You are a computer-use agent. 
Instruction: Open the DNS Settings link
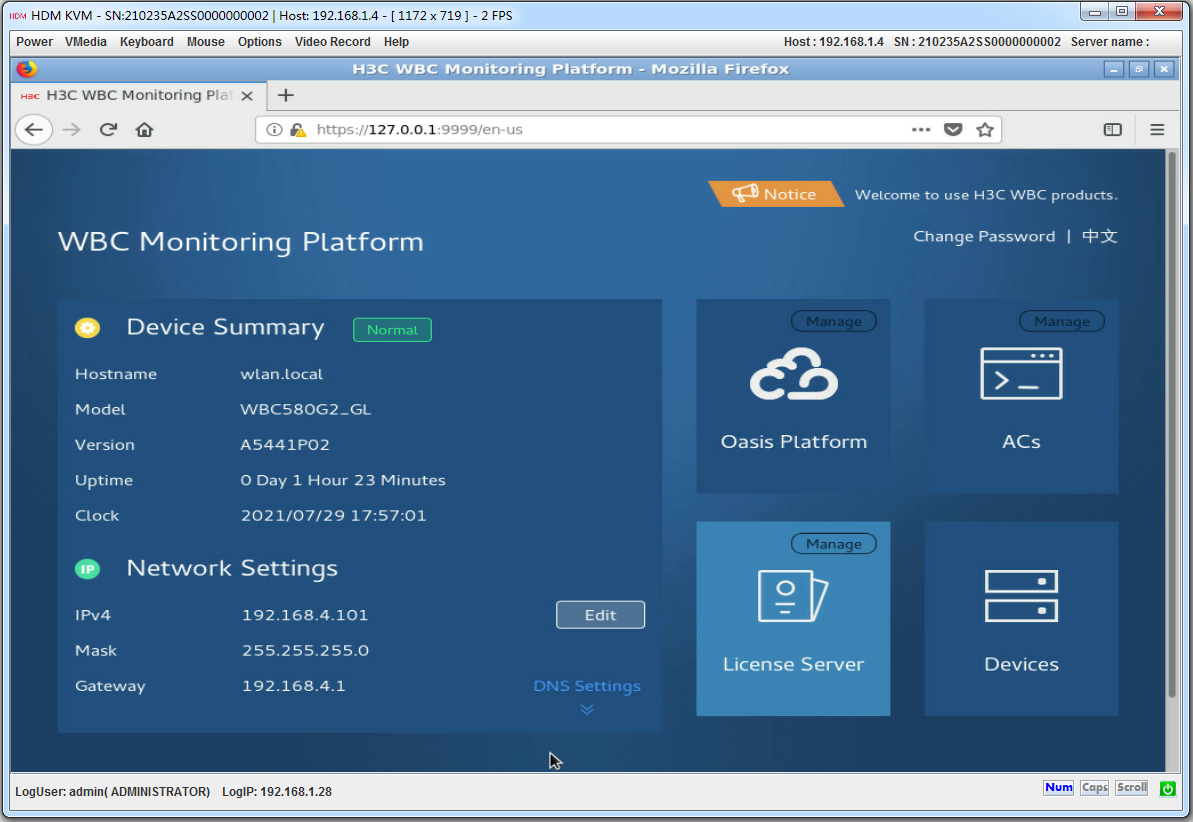587,686
